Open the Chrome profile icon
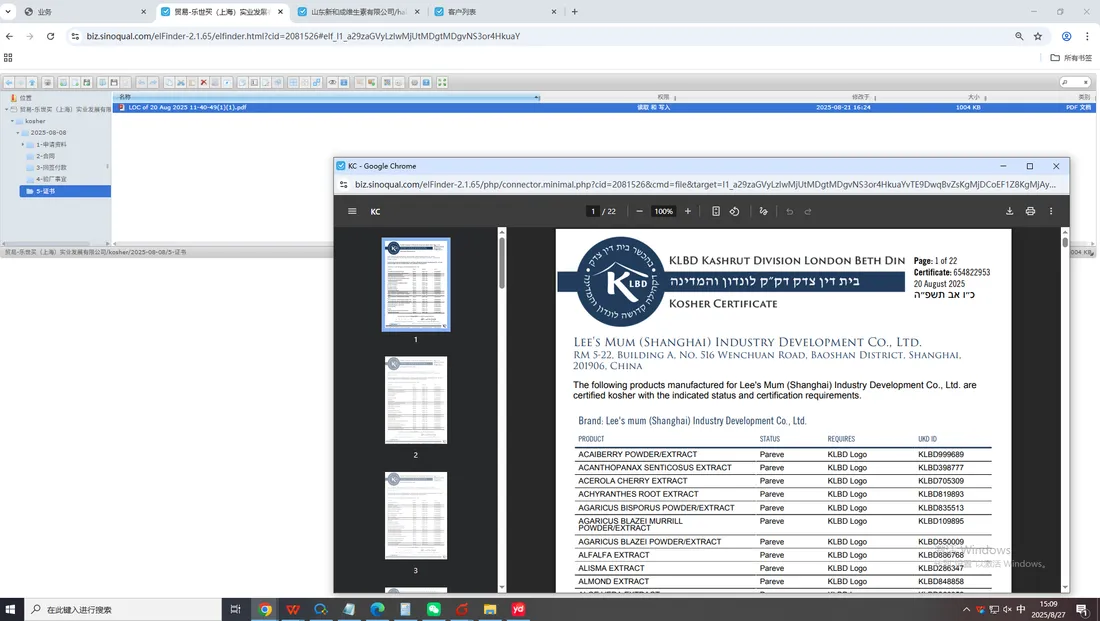The image size is (1100, 621). 1066,36
